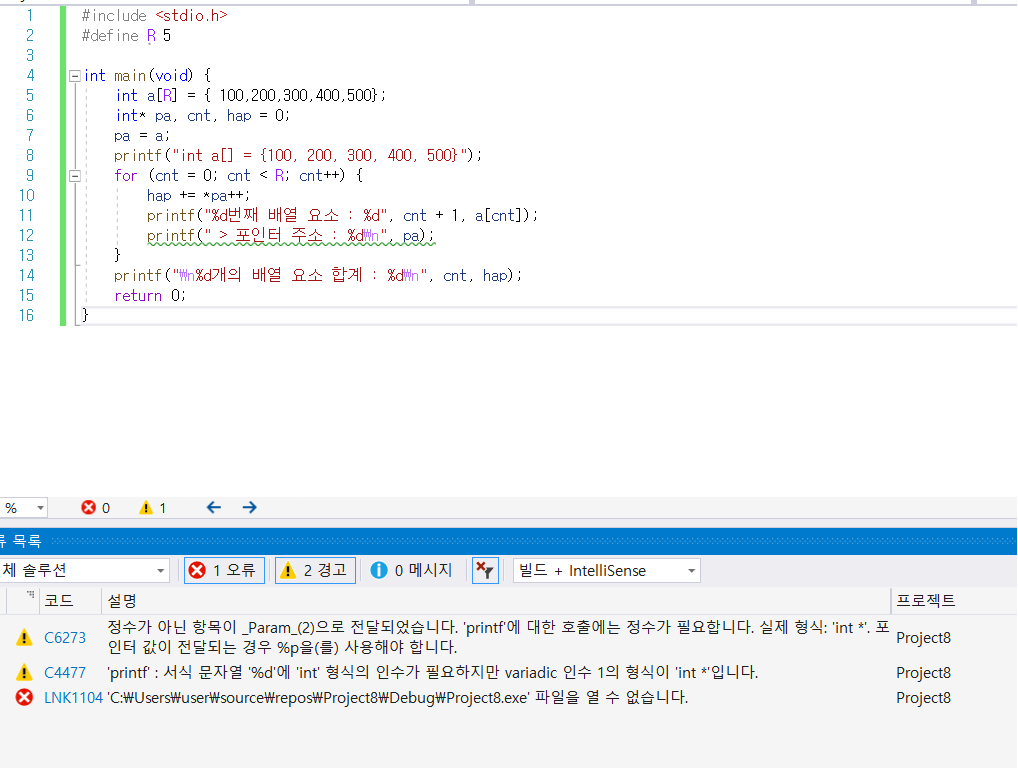Select the LNK1104 error row icon
1018x768 pixels.
24,698
